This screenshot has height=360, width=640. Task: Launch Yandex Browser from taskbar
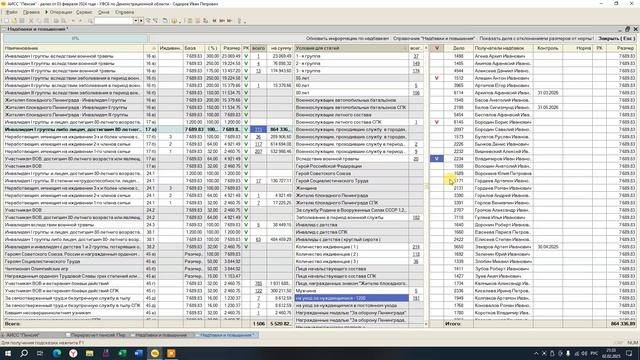[x=73, y=353]
